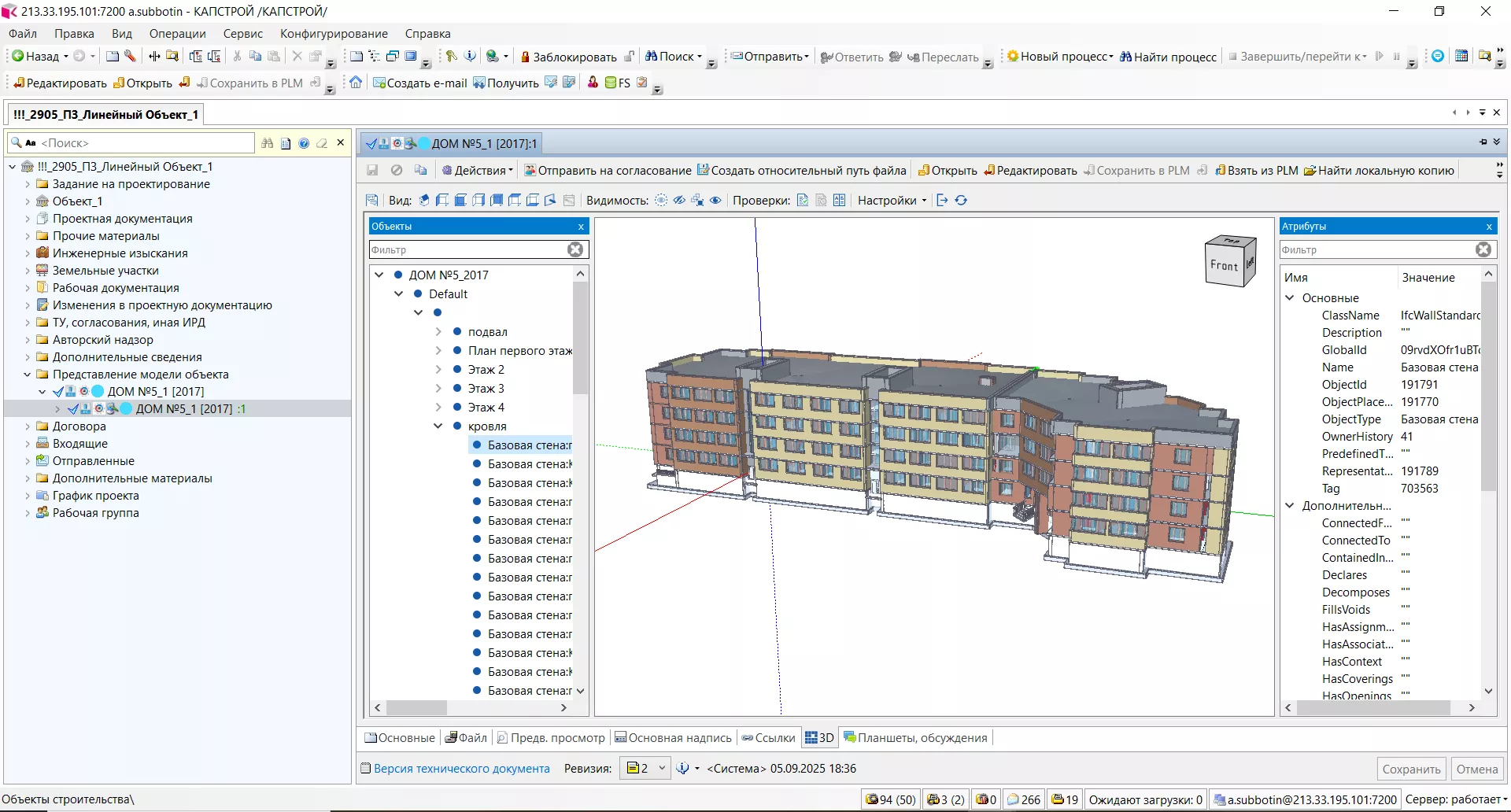Image resolution: width=1511 pixels, height=812 pixels.
Task: Click the Home icon in the toolbar
Action: point(356,83)
